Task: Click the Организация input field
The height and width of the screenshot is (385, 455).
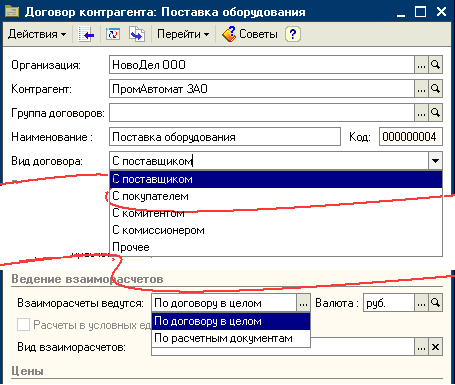Action: tap(262, 65)
